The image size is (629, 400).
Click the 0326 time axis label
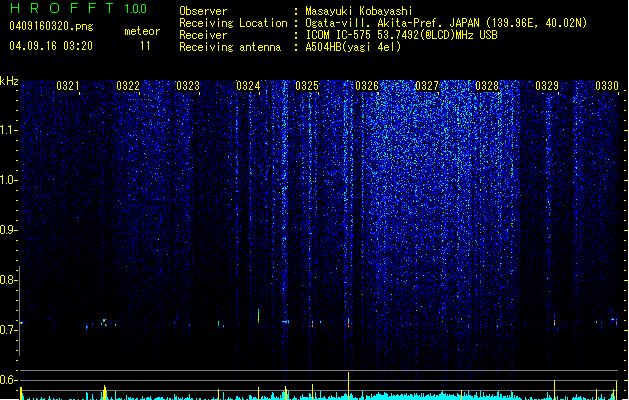367,85
